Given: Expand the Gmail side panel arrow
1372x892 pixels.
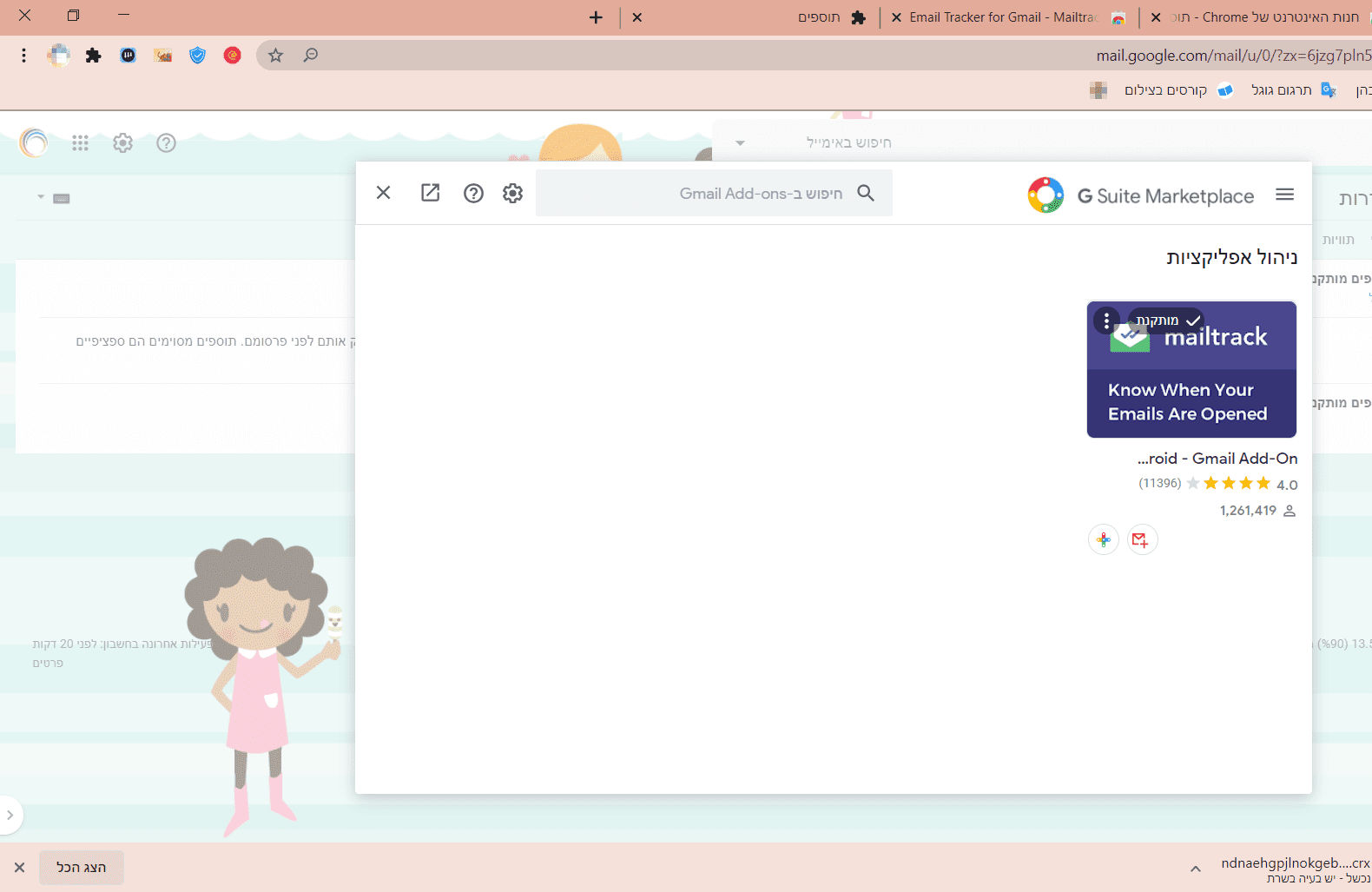Looking at the screenshot, I should tap(10, 816).
